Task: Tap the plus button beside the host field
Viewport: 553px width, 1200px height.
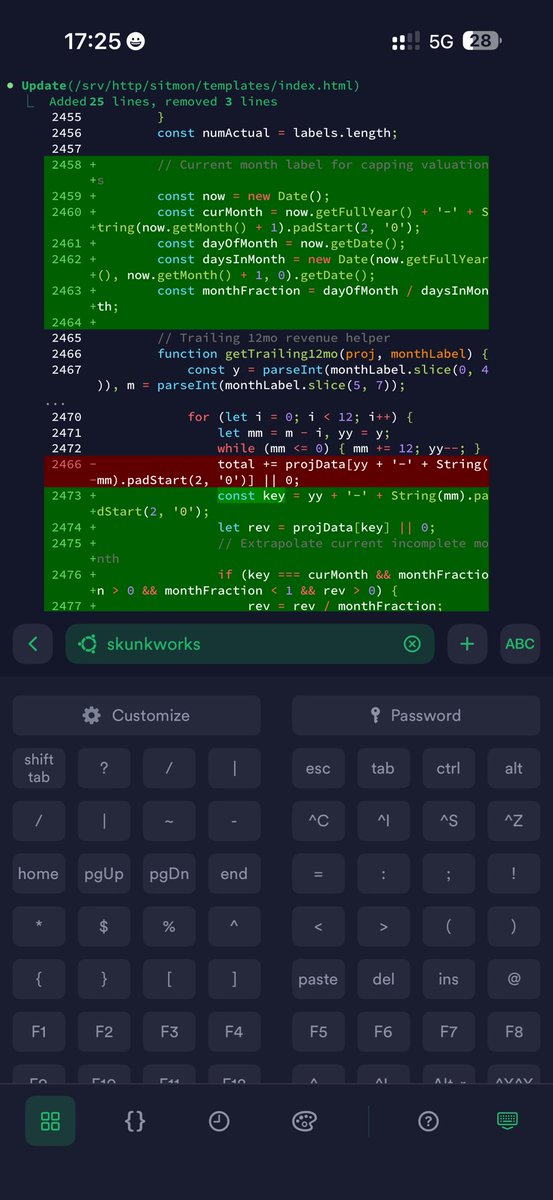Action: (467, 644)
